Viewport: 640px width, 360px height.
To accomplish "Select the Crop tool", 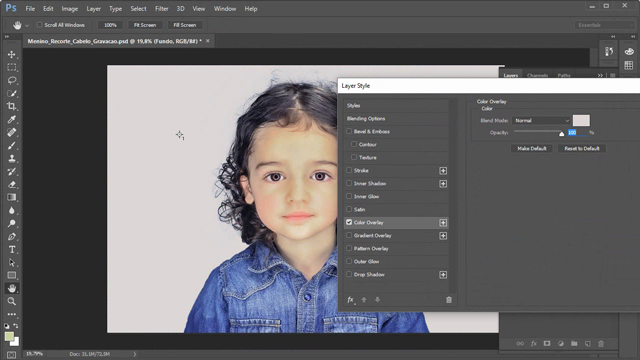I will click(11, 106).
